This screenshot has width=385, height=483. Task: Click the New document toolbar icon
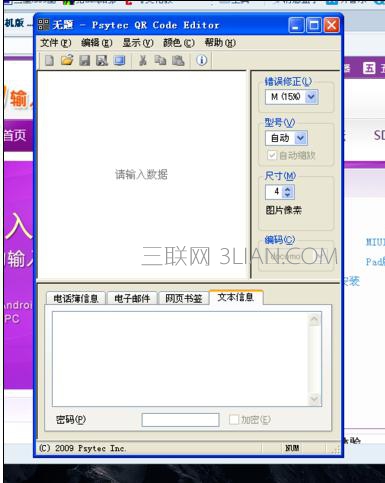pos(49,61)
